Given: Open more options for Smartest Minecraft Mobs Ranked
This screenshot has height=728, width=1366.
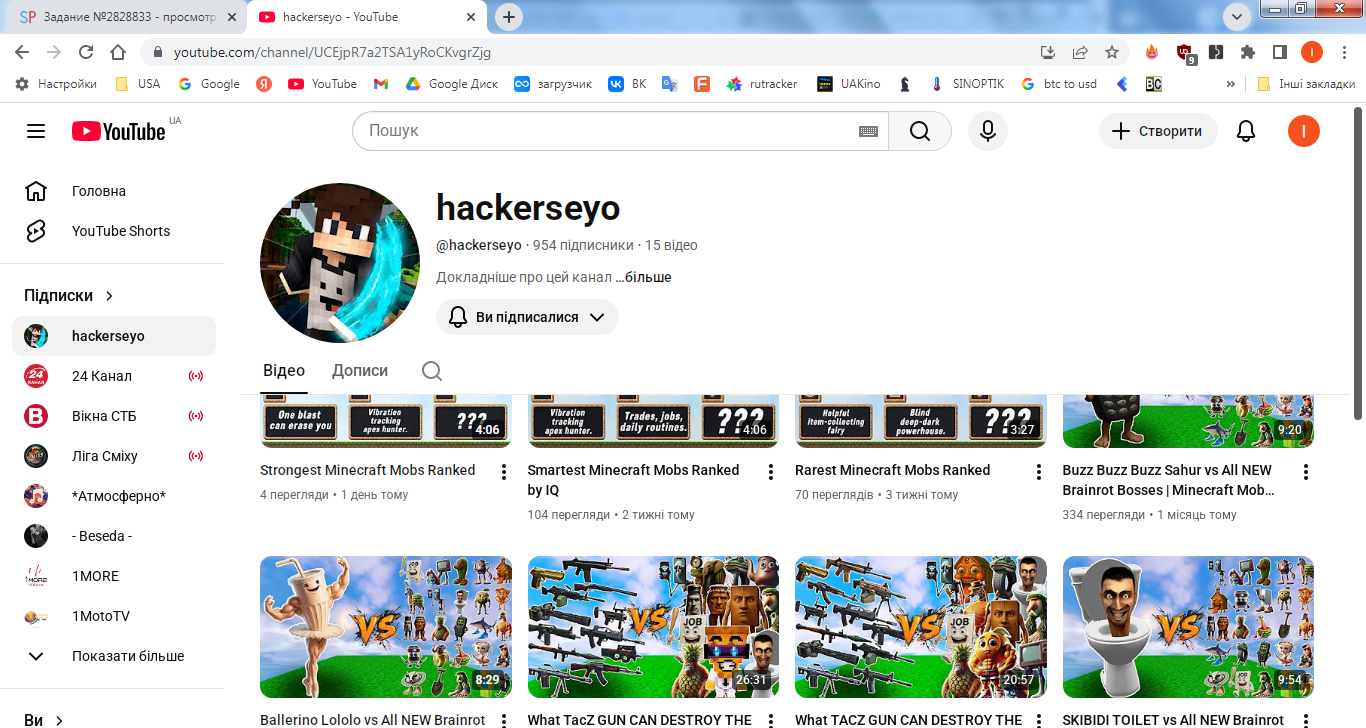Looking at the screenshot, I should point(771,472).
